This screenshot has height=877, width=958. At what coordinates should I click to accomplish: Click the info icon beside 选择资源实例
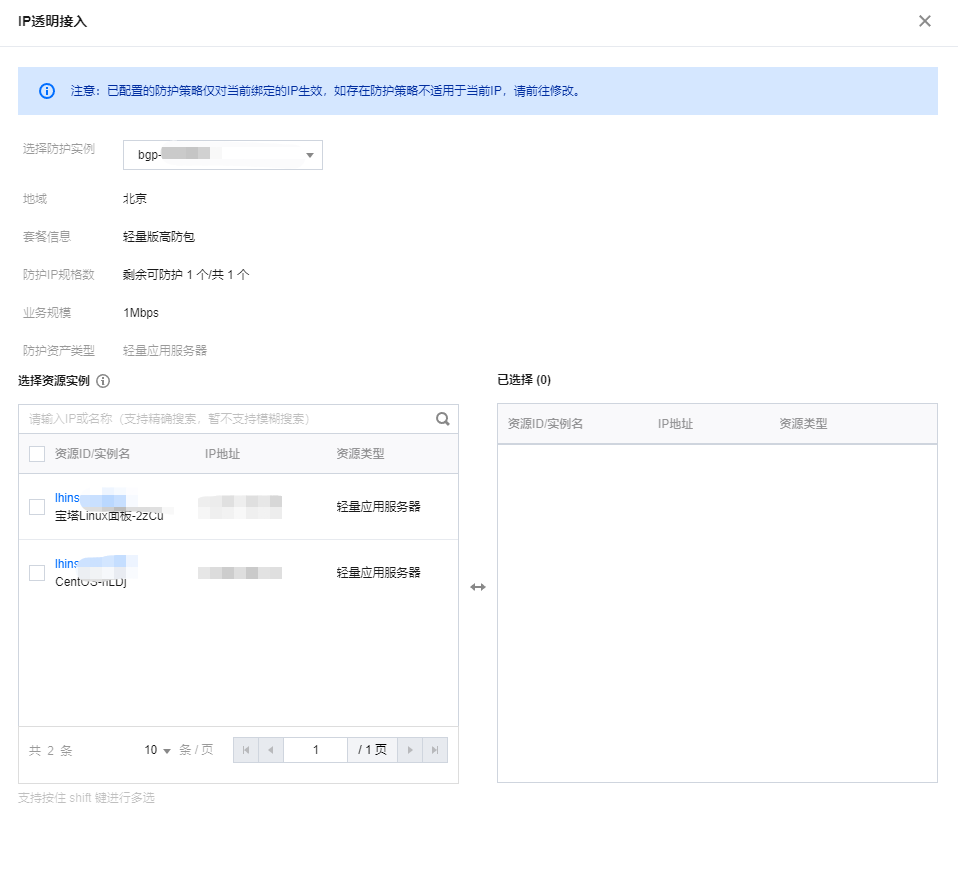(103, 381)
